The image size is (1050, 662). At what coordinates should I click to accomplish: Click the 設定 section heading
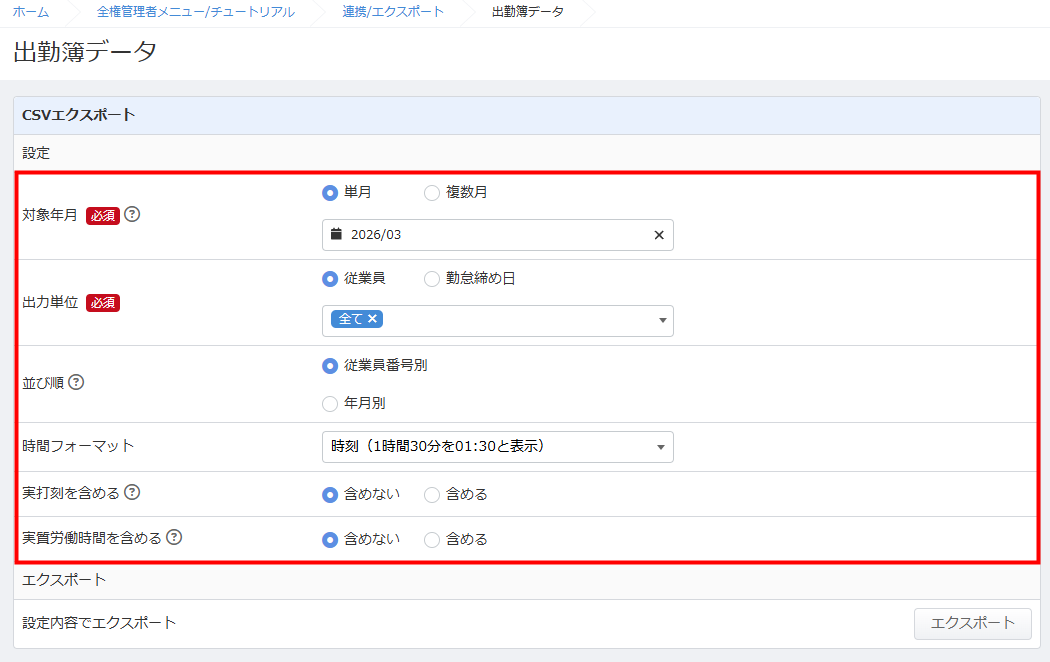[x=36, y=153]
